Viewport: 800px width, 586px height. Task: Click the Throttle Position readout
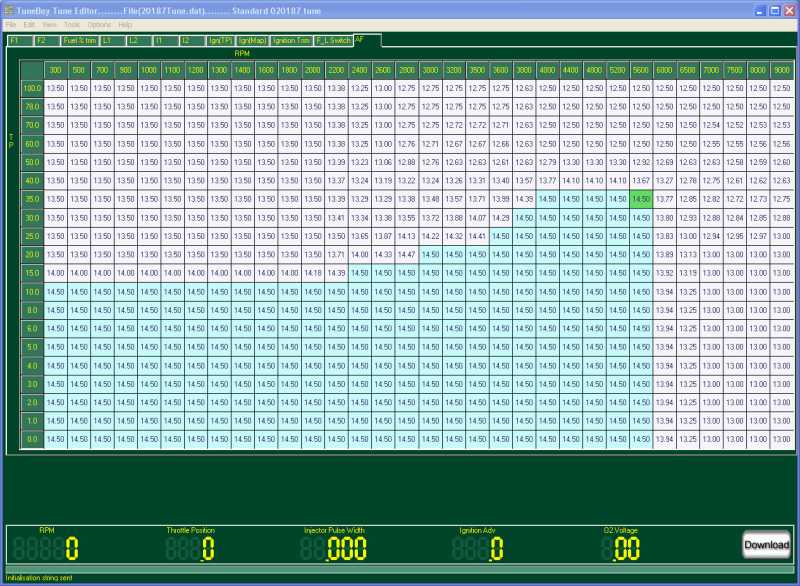(190, 549)
